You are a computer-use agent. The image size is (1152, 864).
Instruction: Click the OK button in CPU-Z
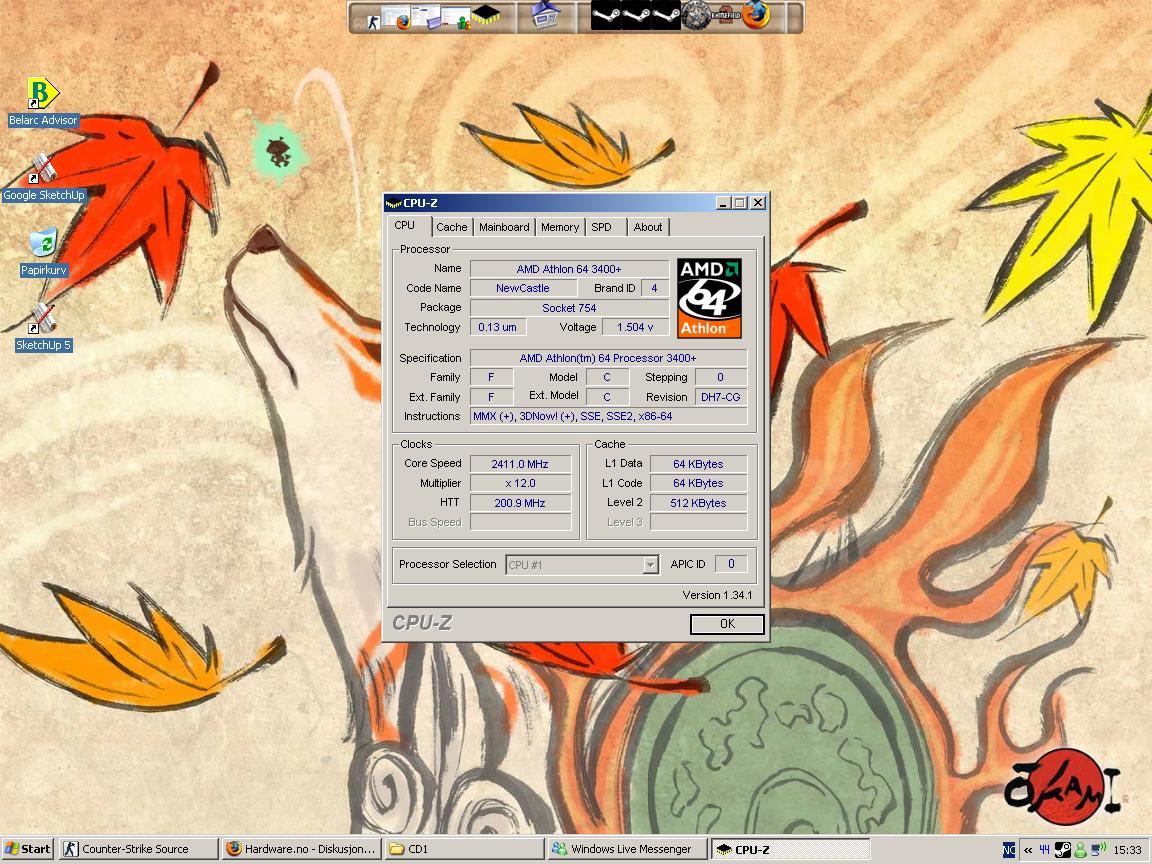click(727, 624)
